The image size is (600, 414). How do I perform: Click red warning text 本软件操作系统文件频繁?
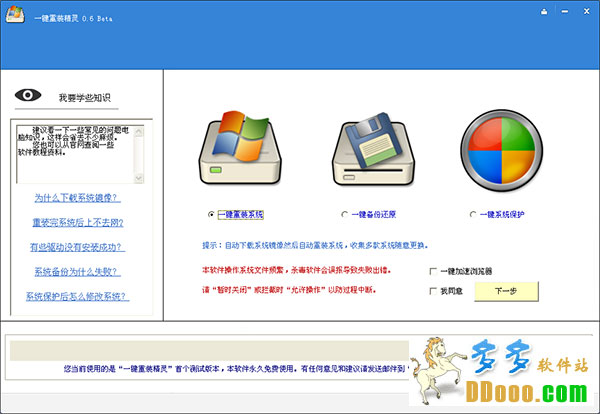(x=297, y=270)
